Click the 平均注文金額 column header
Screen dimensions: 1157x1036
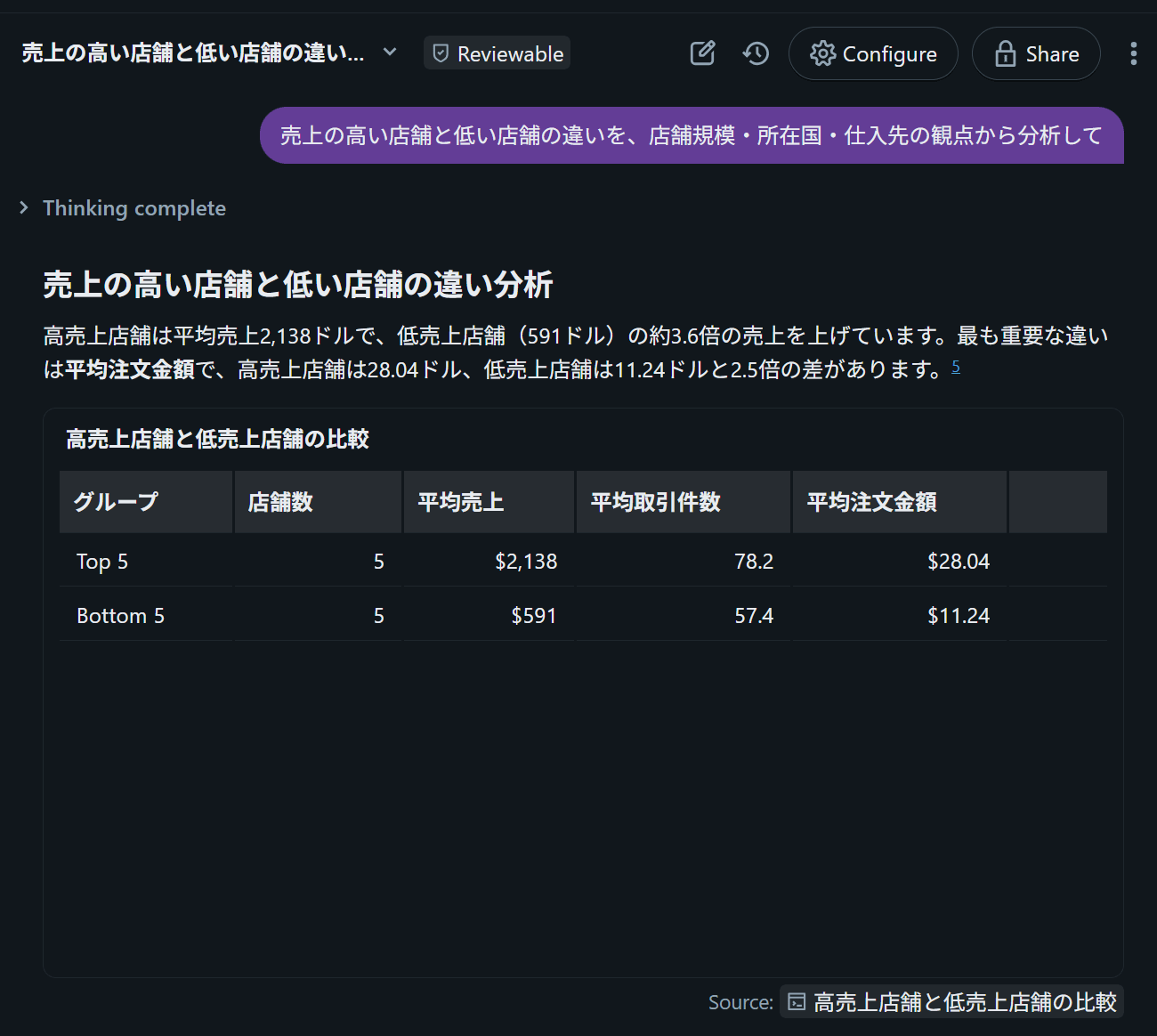pyautogui.click(x=872, y=502)
